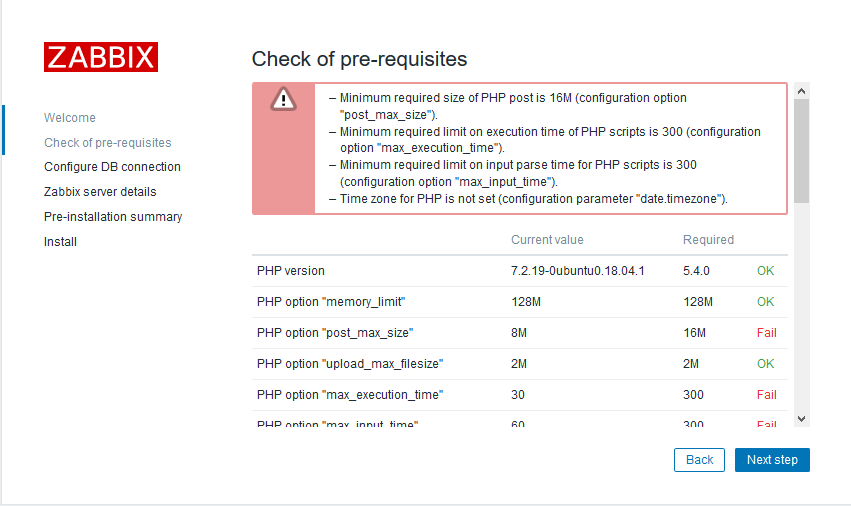
Task: Click Fail status for post_max_size
Action: point(766,333)
